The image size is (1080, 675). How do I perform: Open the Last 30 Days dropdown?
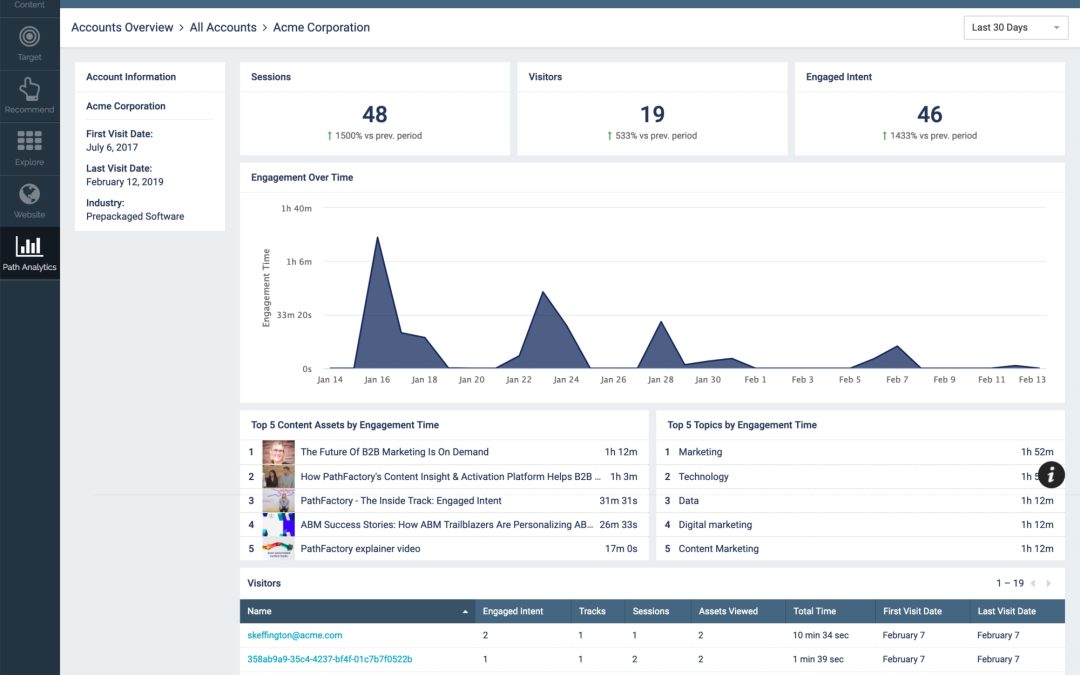click(1015, 28)
